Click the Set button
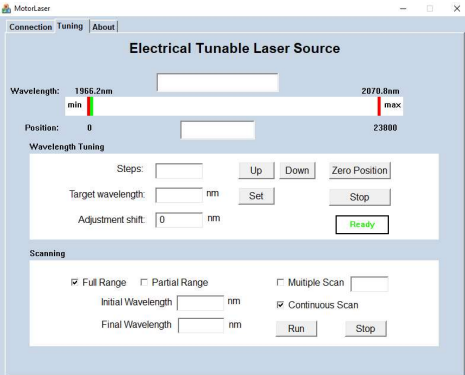Image resolution: width=465 pixels, height=375 pixels. point(256,196)
